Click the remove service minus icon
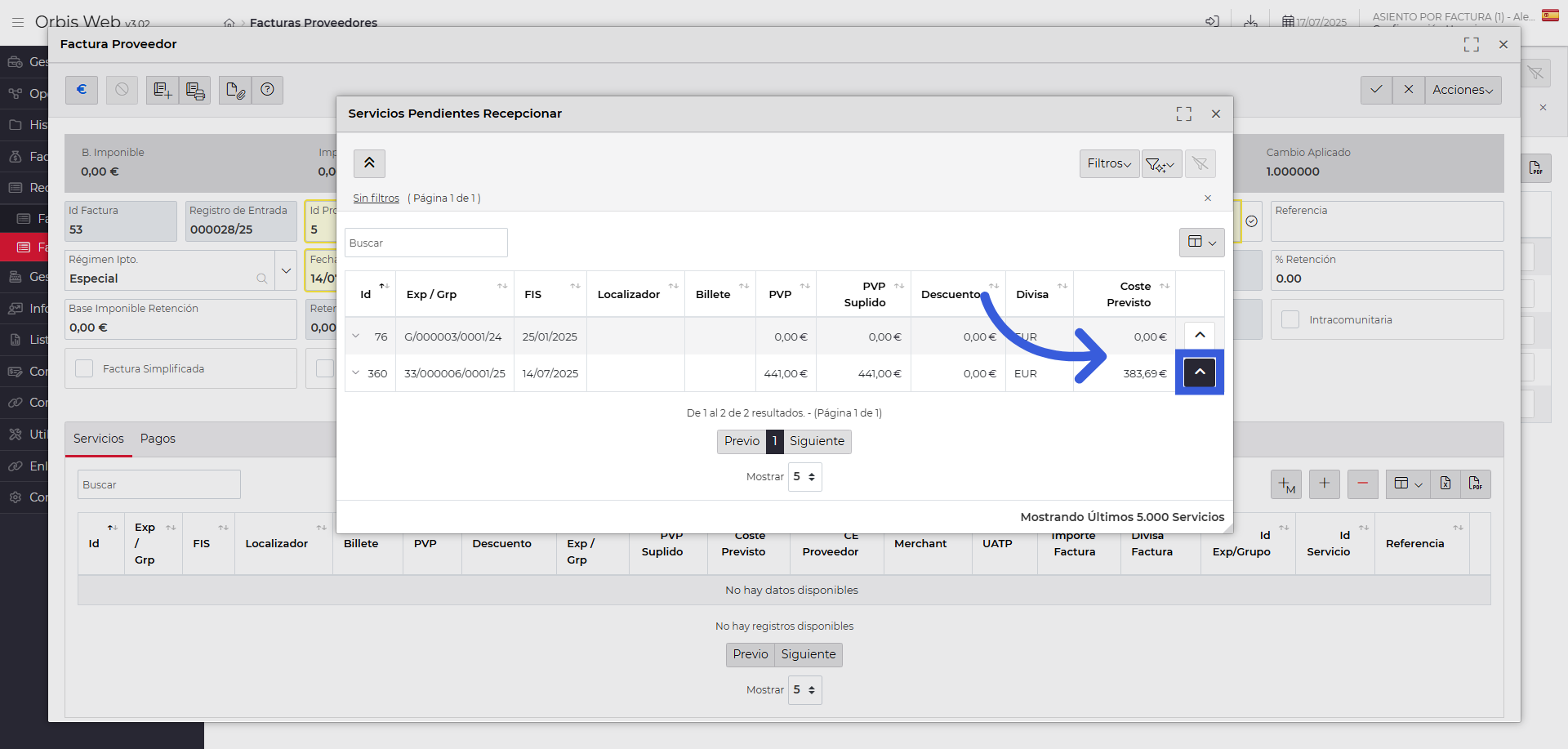This screenshot has height=749, width=1568. 1362,484
